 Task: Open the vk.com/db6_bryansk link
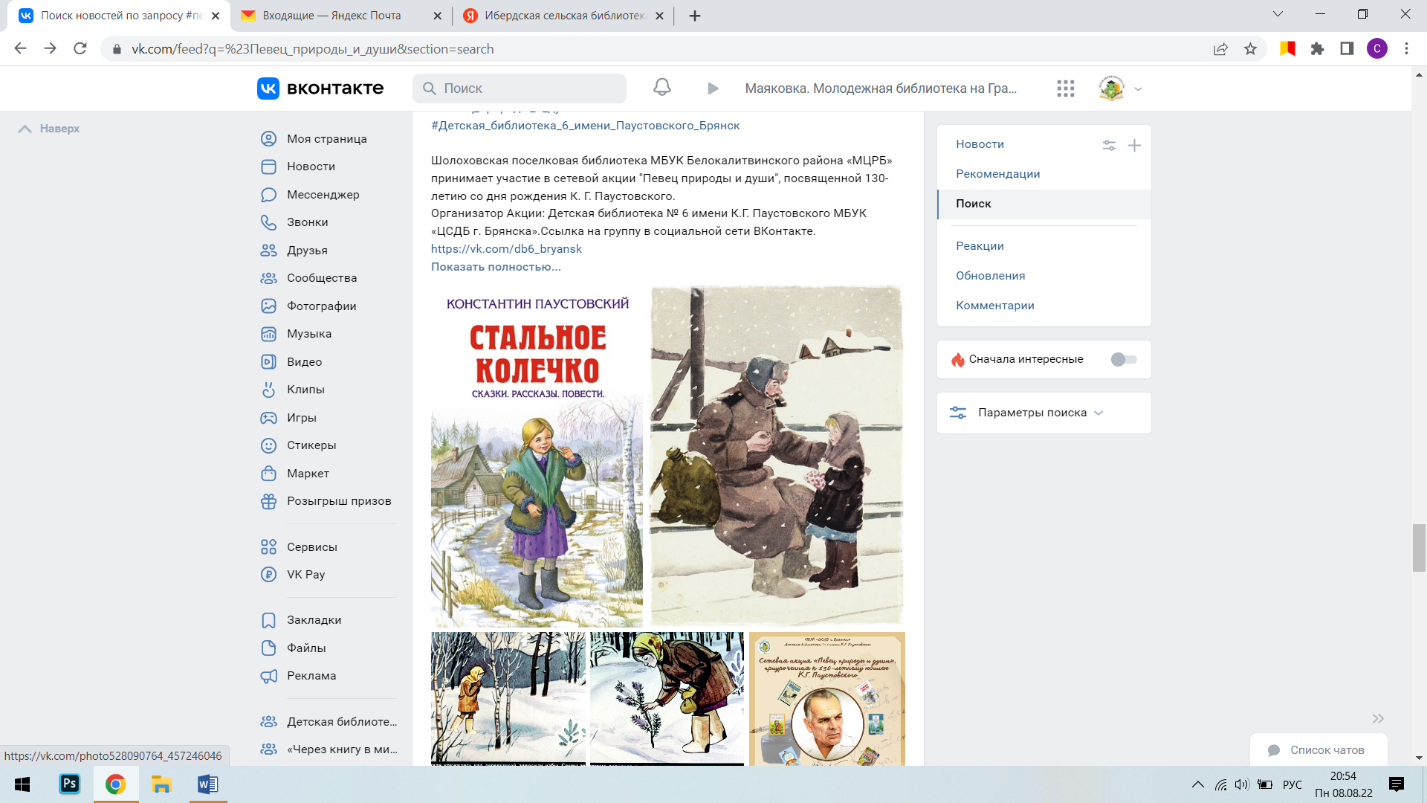click(x=506, y=249)
